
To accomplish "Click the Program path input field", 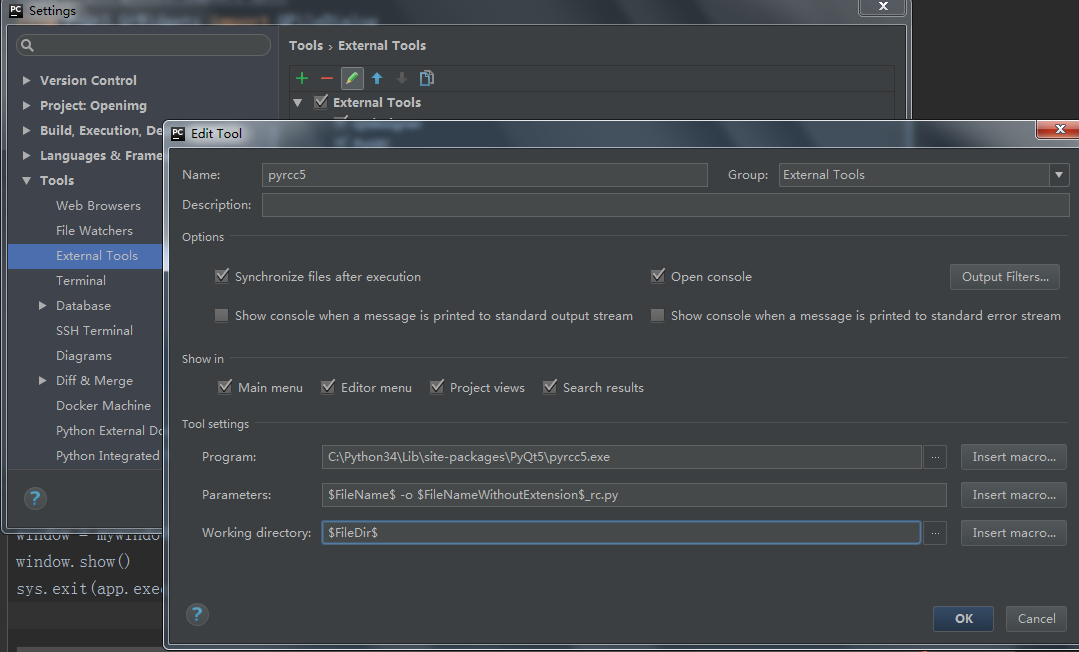I will coord(621,457).
